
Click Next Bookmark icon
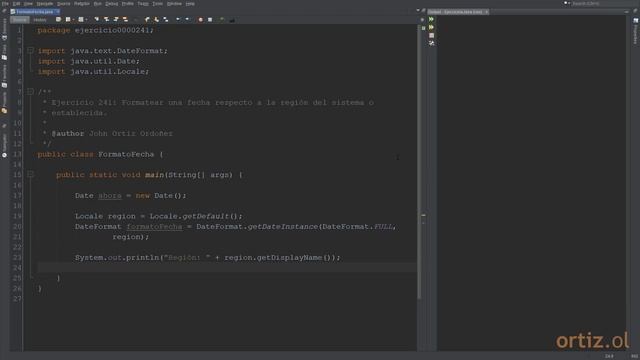156,19
